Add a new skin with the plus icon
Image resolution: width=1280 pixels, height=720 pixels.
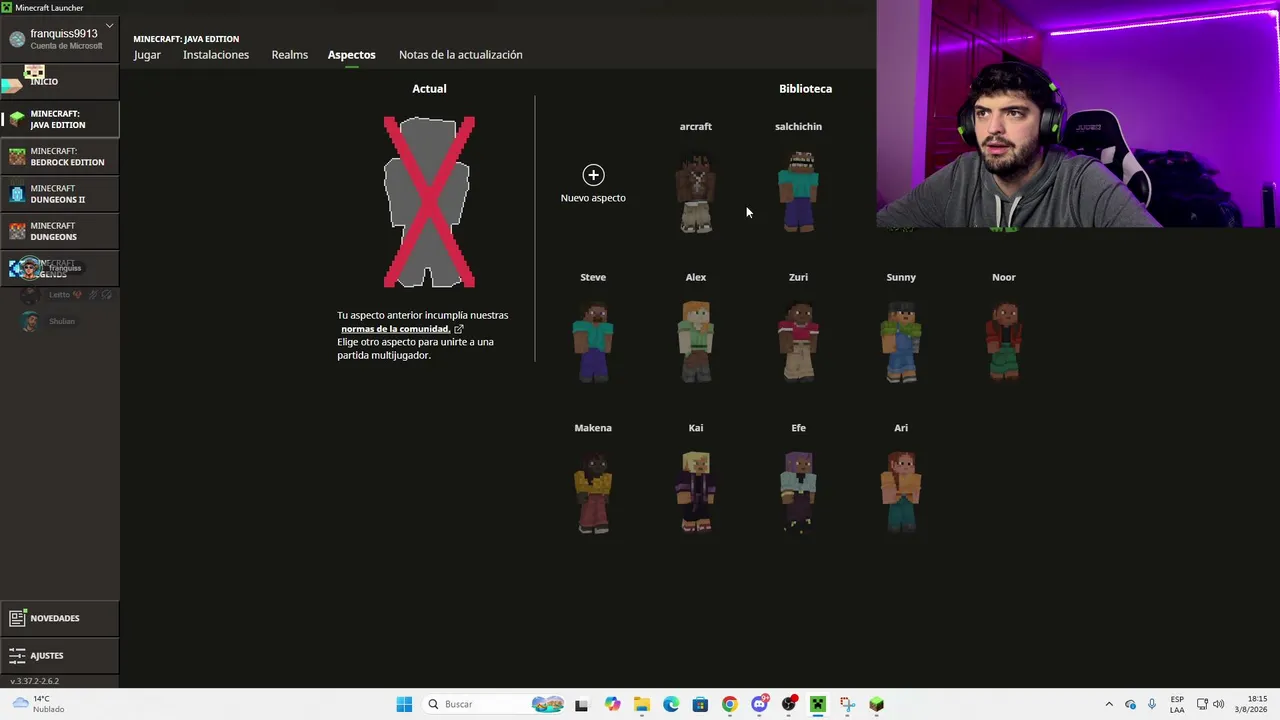pos(593,175)
